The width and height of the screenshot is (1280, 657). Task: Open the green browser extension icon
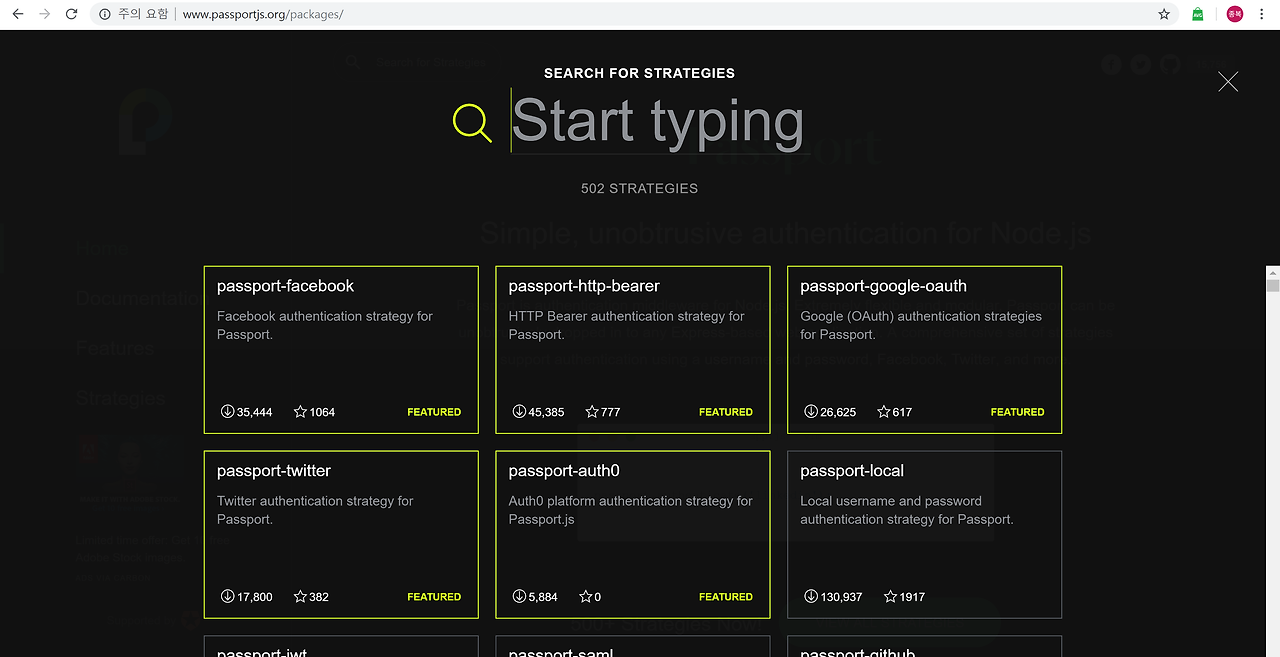1198,14
